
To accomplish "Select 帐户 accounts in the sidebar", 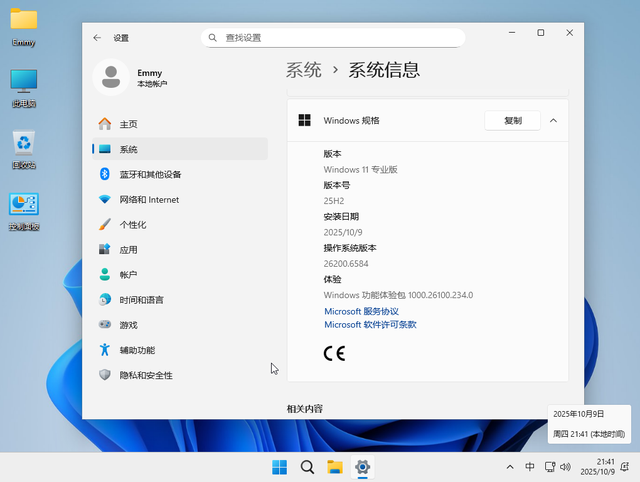I will [x=128, y=275].
